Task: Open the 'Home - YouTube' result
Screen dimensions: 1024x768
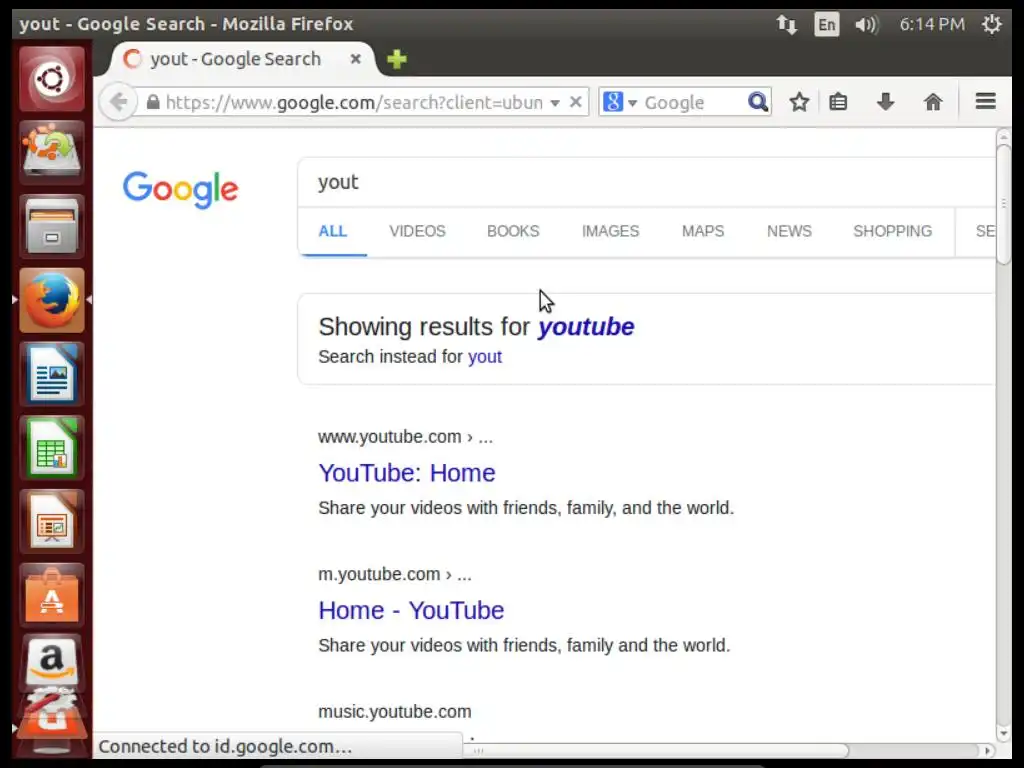Action: click(411, 611)
